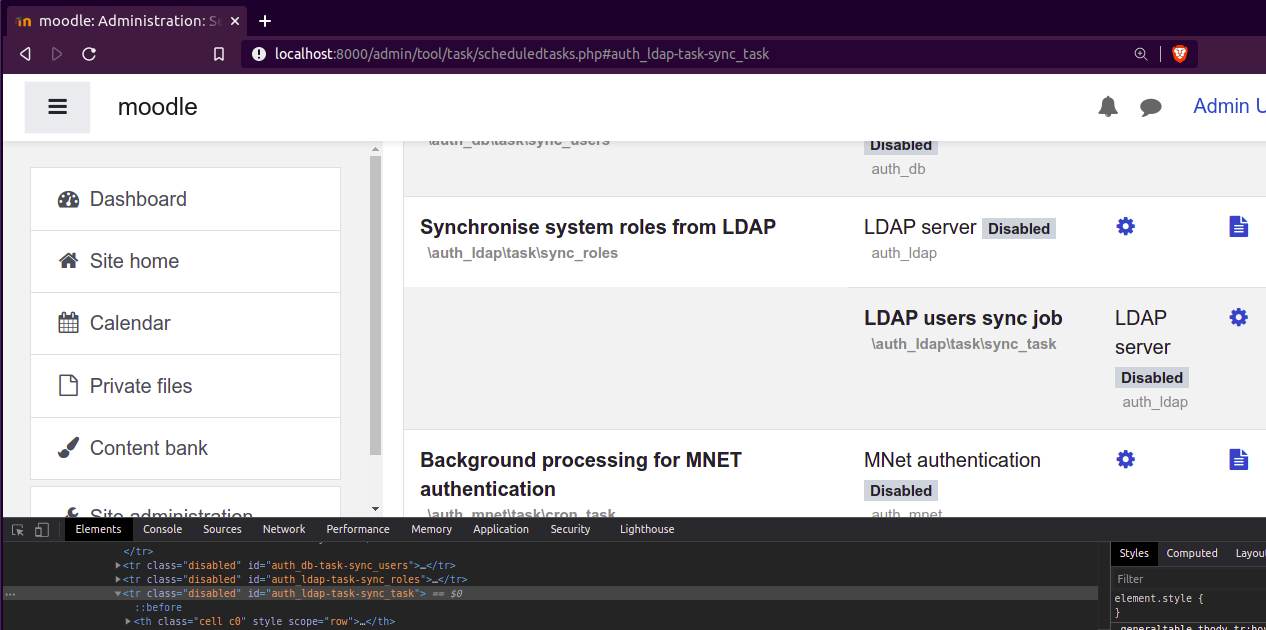Click the Private files document icon

coord(68,386)
